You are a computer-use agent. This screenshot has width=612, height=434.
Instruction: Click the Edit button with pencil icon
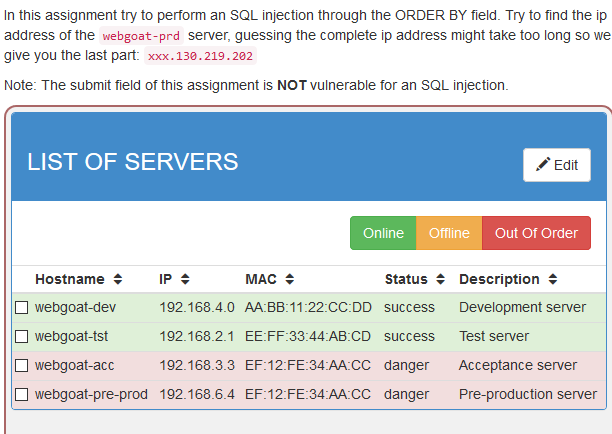(557, 165)
